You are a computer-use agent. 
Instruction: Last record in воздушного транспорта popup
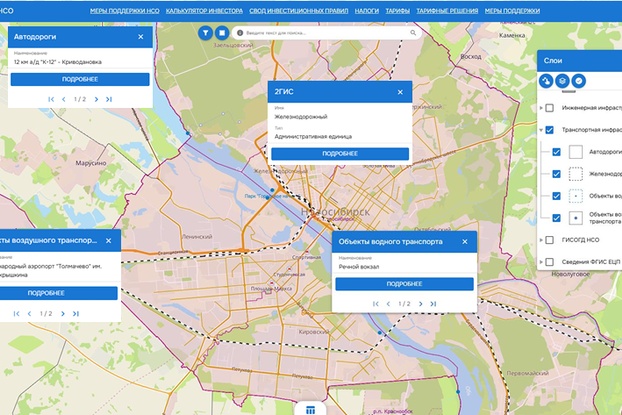[76, 314]
